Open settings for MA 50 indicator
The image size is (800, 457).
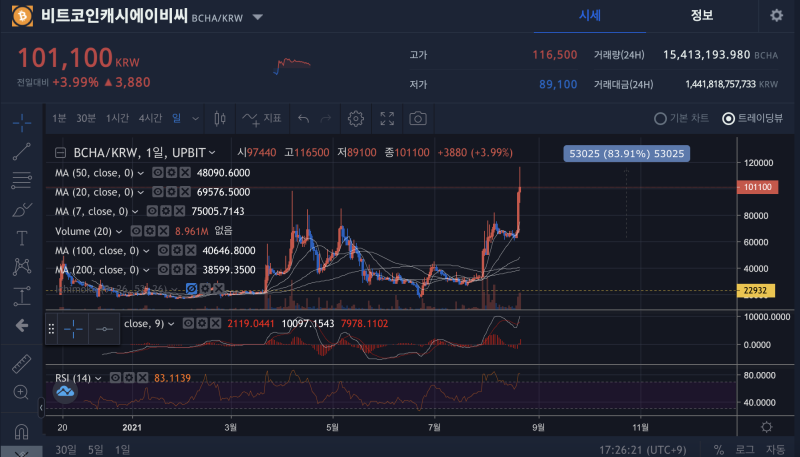coord(171,172)
